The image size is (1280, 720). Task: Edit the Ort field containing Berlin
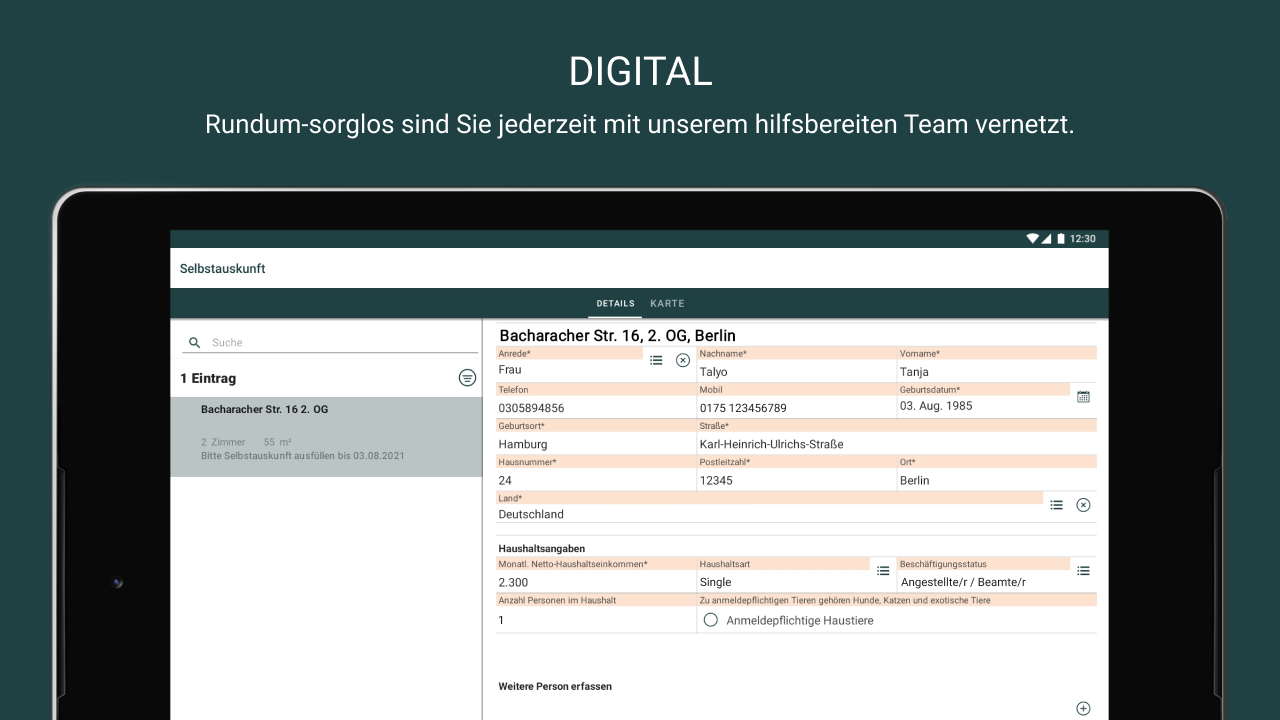coord(997,473)
